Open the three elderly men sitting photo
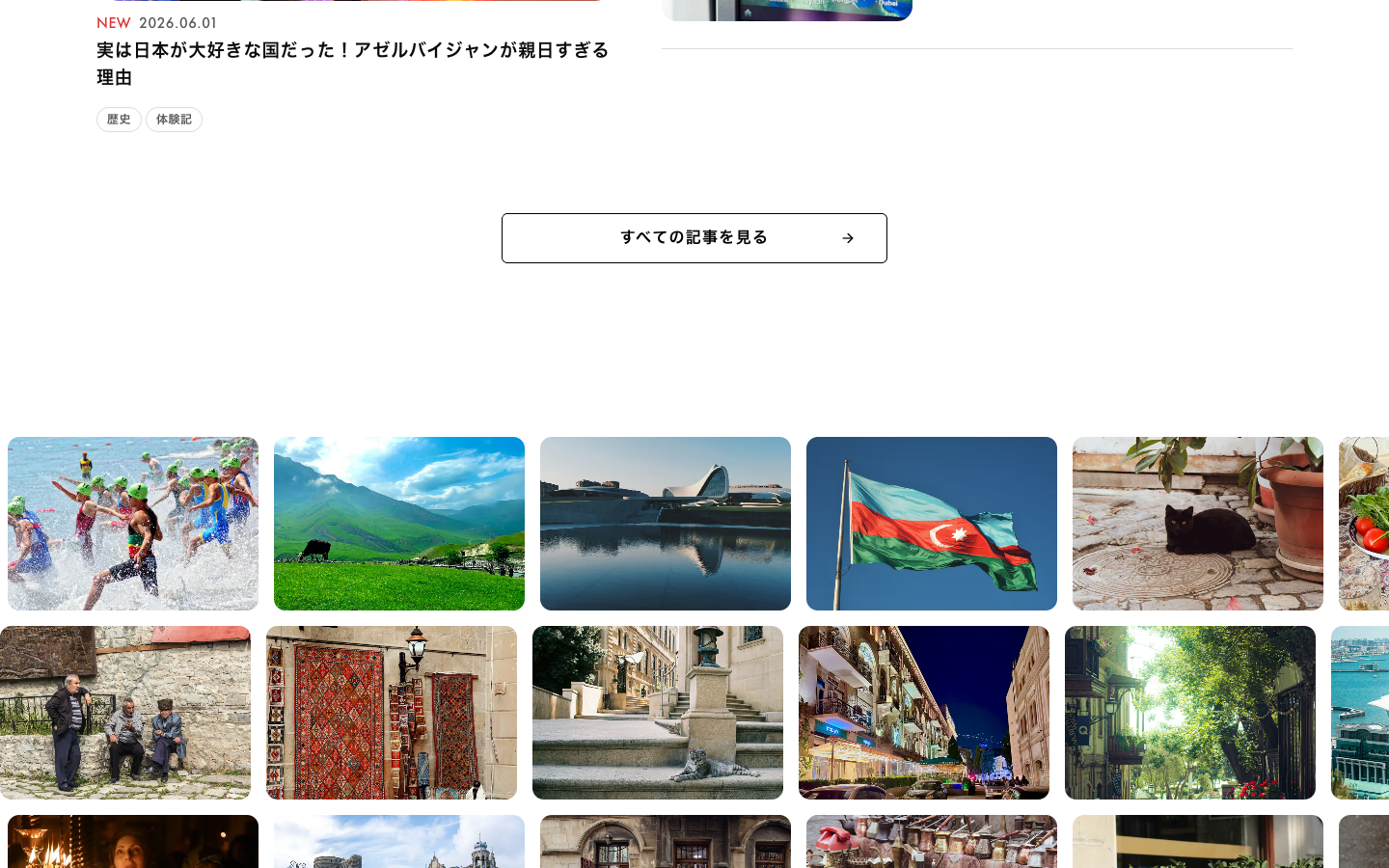This screenshot has height=868, width=1389. 125,713
